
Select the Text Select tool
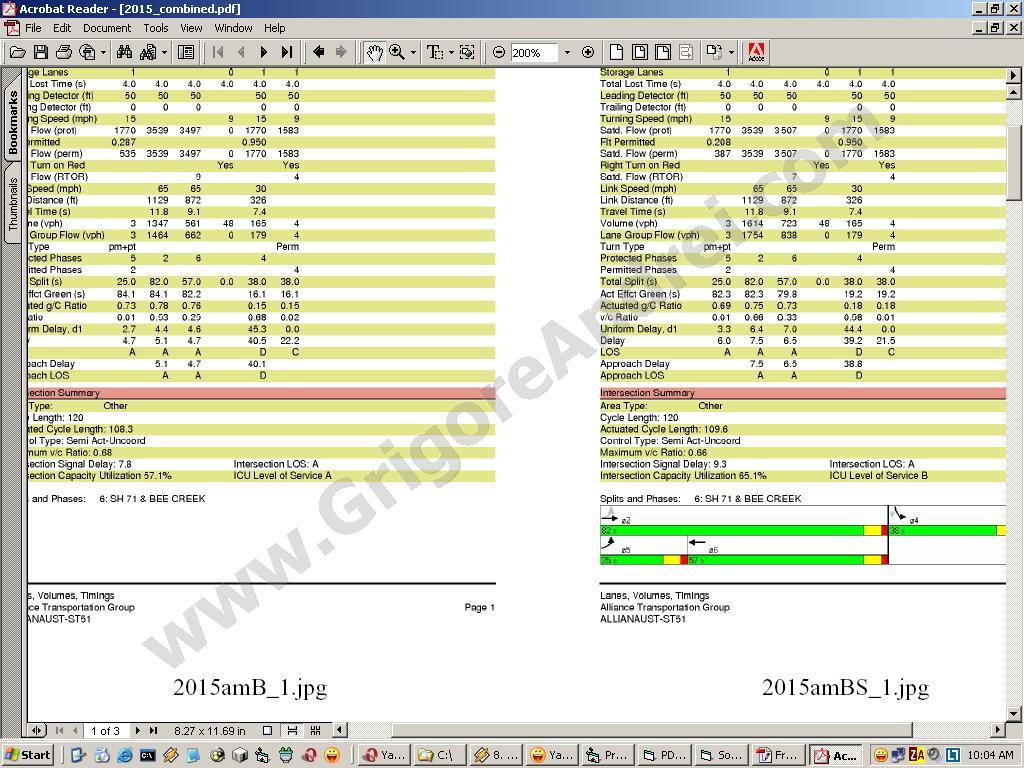tap(434, 52)
